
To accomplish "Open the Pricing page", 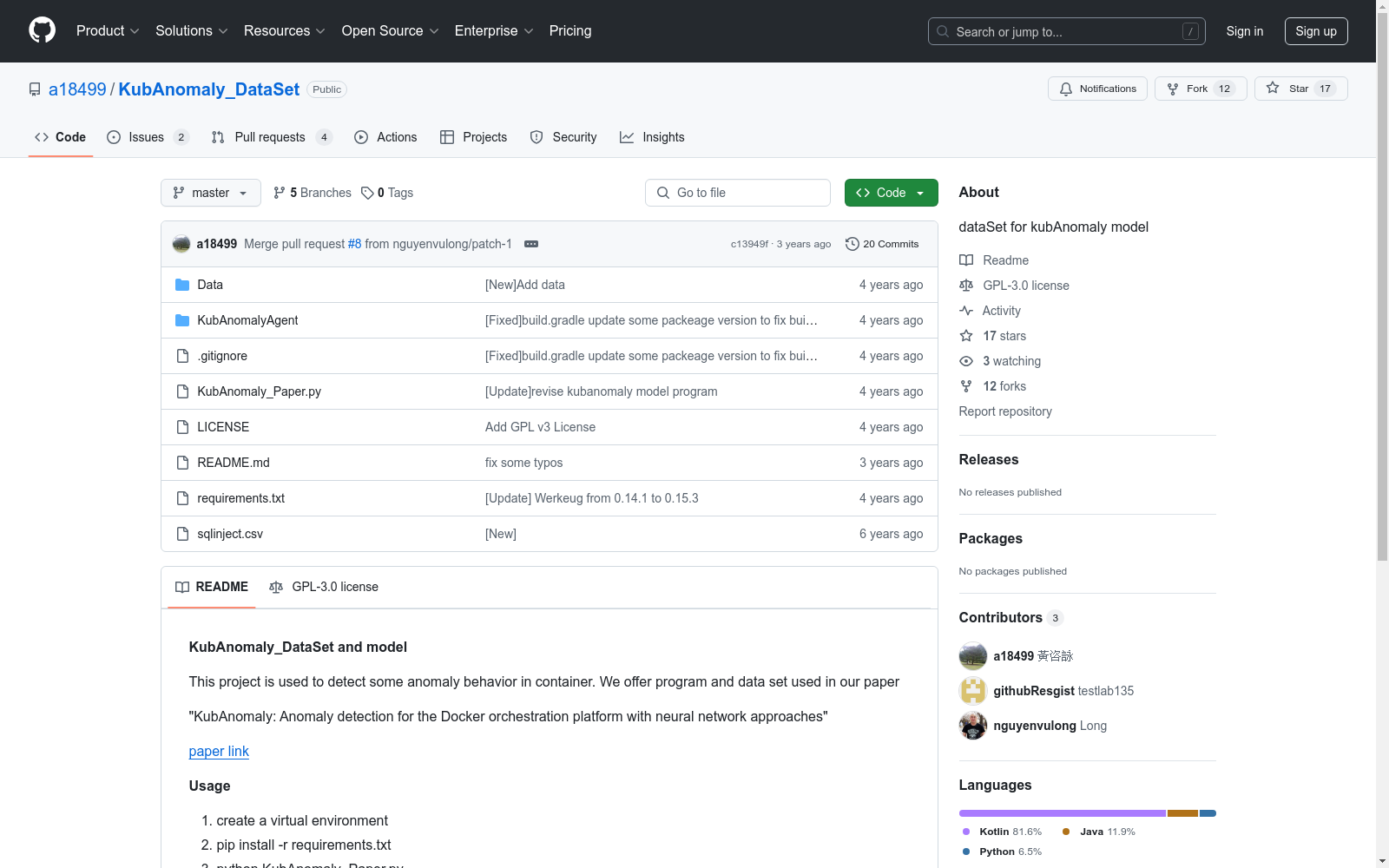I will pos(570,31).
